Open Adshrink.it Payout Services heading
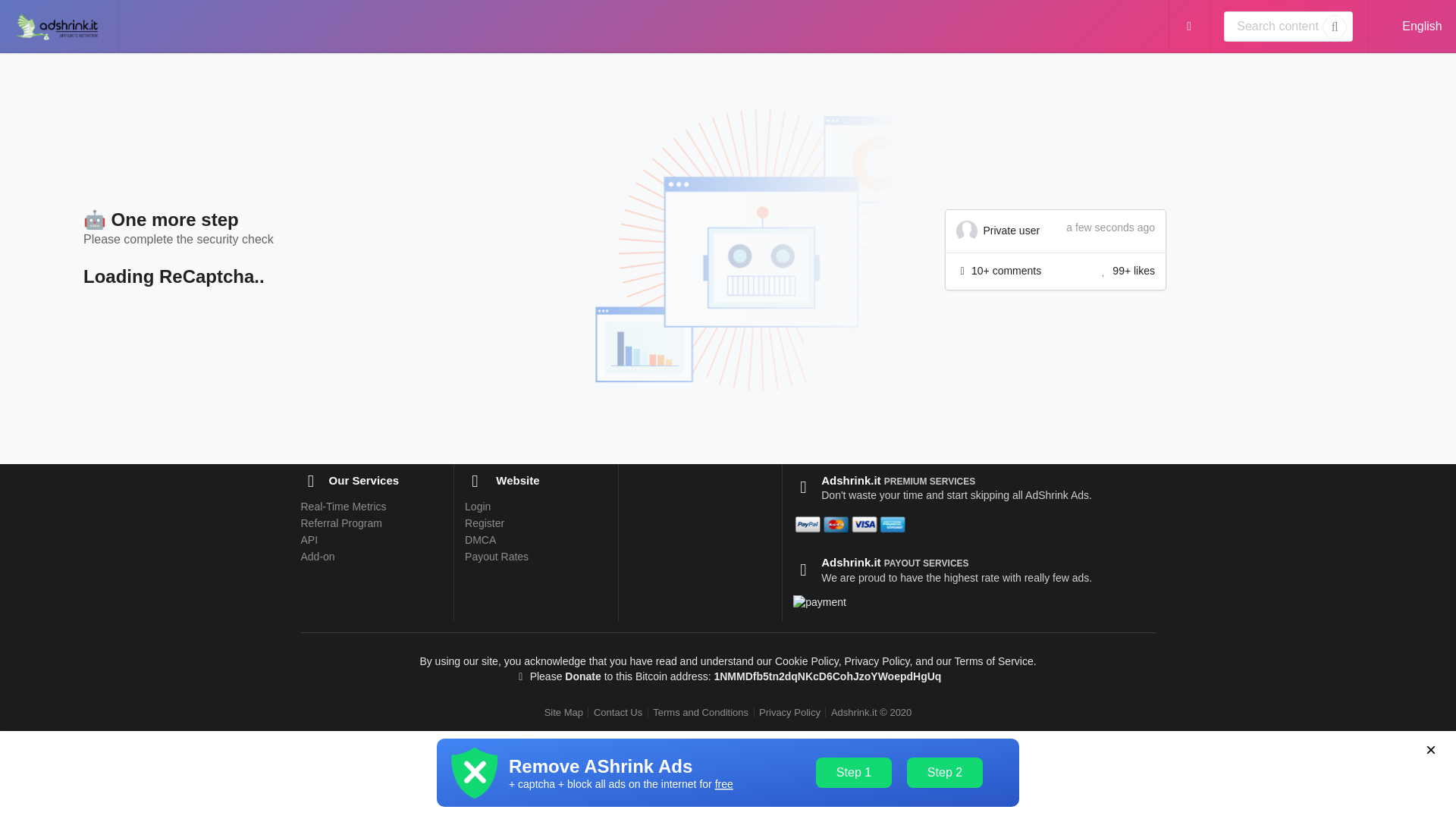Image resolution: width=1456 pixels, height=819 pixels. [x=895, y=563]
